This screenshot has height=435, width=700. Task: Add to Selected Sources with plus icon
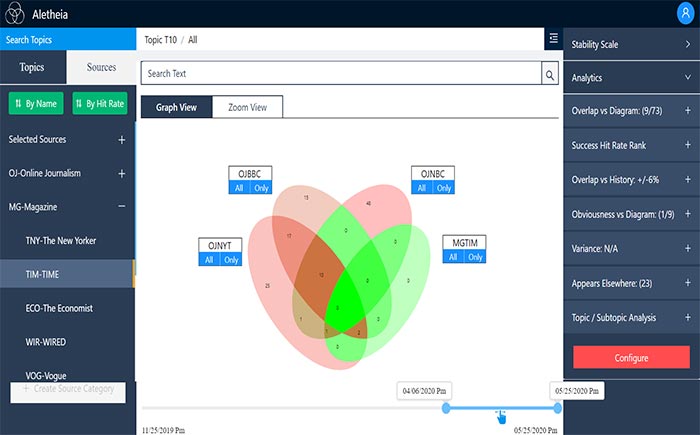click(x=122, y=140)
